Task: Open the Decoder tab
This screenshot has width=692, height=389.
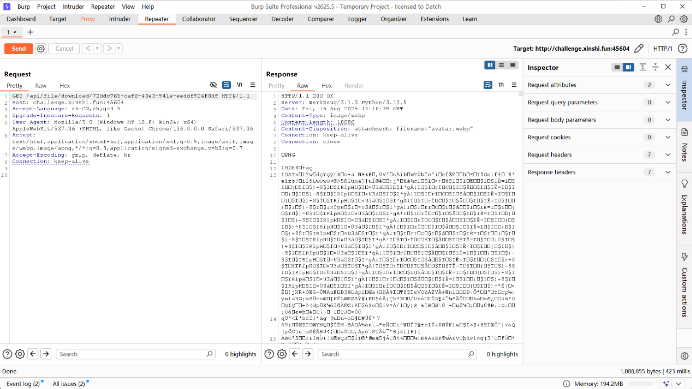Action: (282, 19)
